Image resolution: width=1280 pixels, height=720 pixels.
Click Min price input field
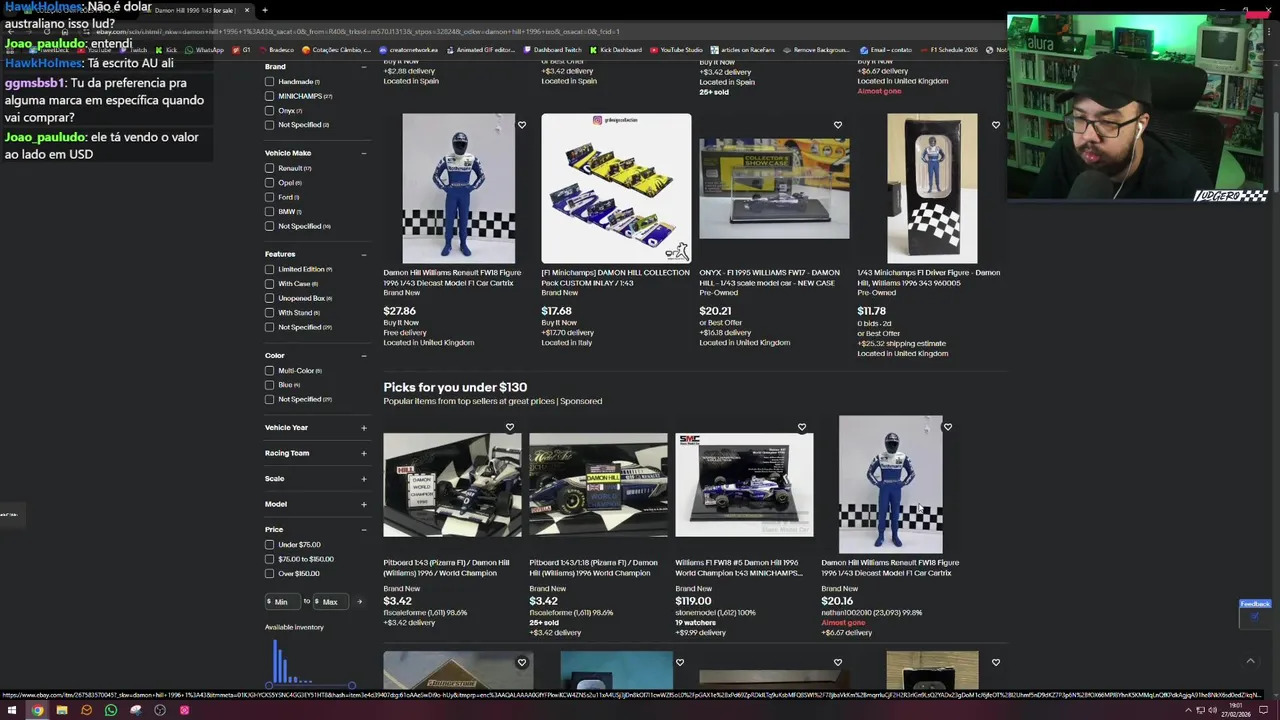284,602
